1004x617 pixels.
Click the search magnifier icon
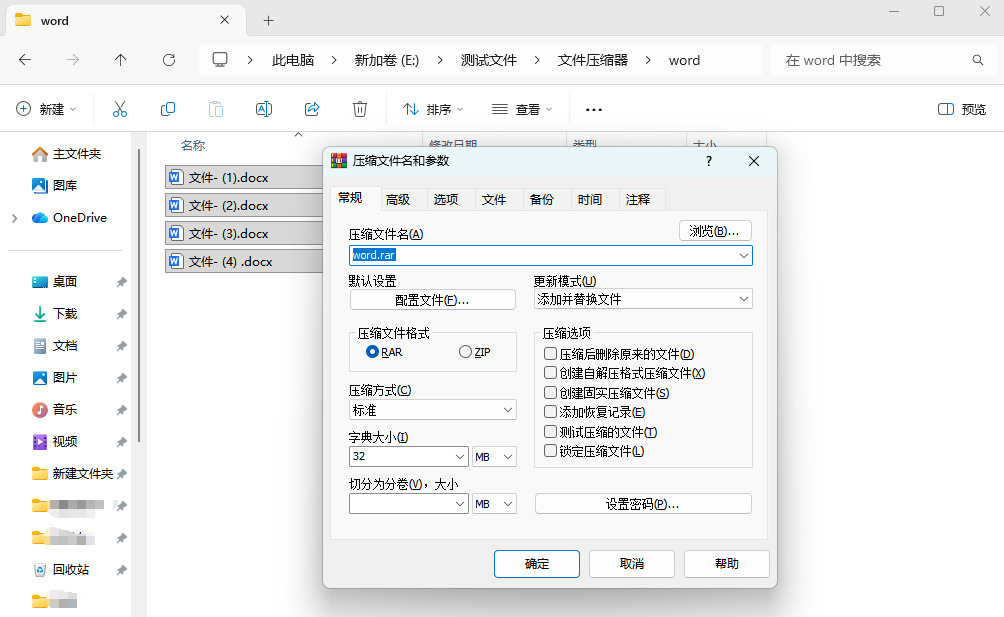978,60
